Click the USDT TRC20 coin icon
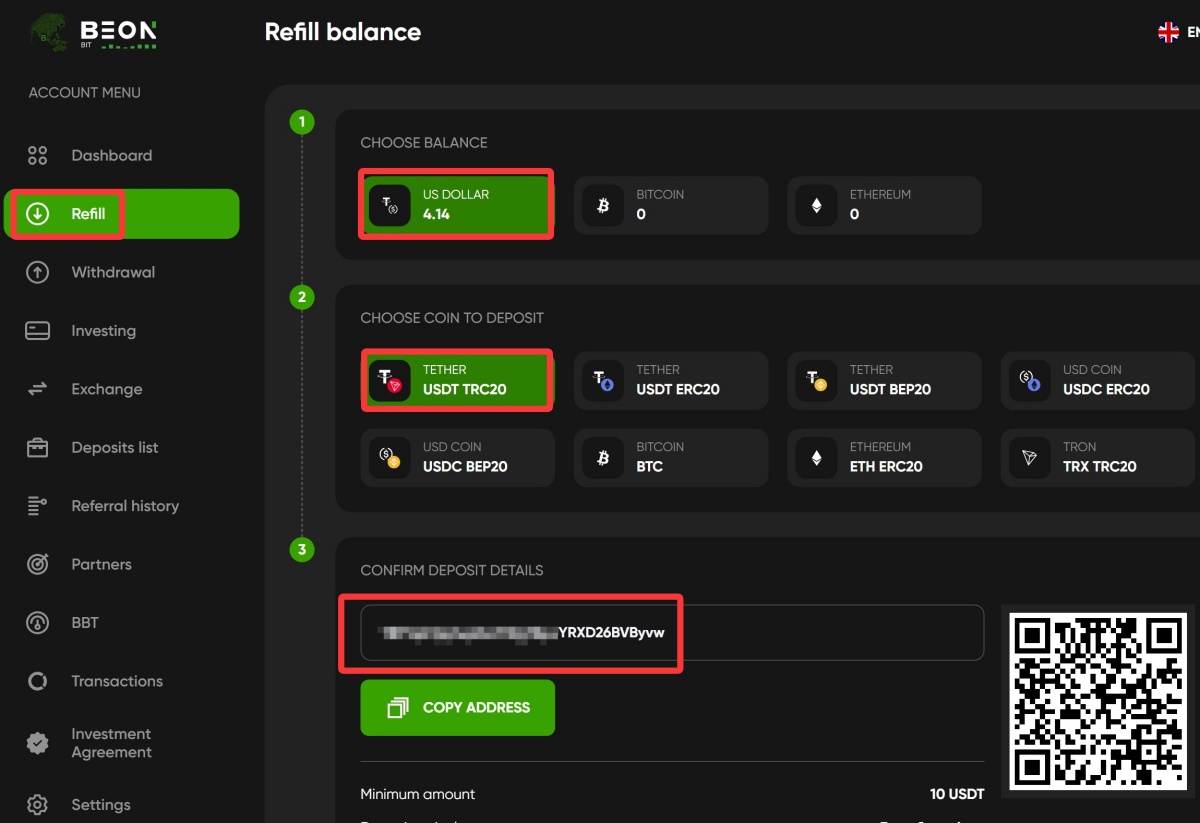The height and width of the screenshot is (823, 1200). [x=390, y=380]
